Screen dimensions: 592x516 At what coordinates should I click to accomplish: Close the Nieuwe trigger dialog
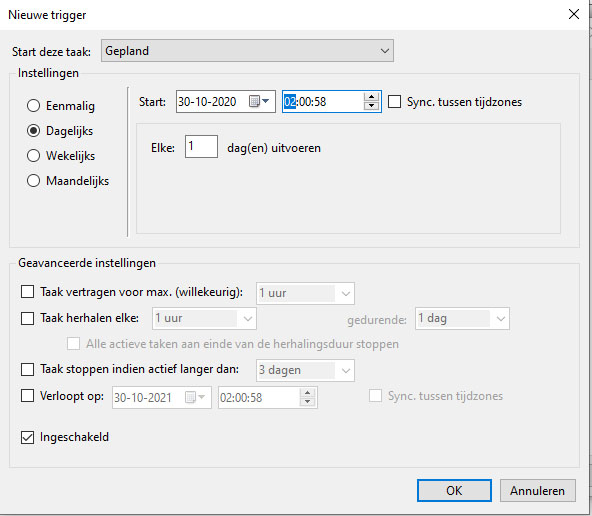coord(574,14)
